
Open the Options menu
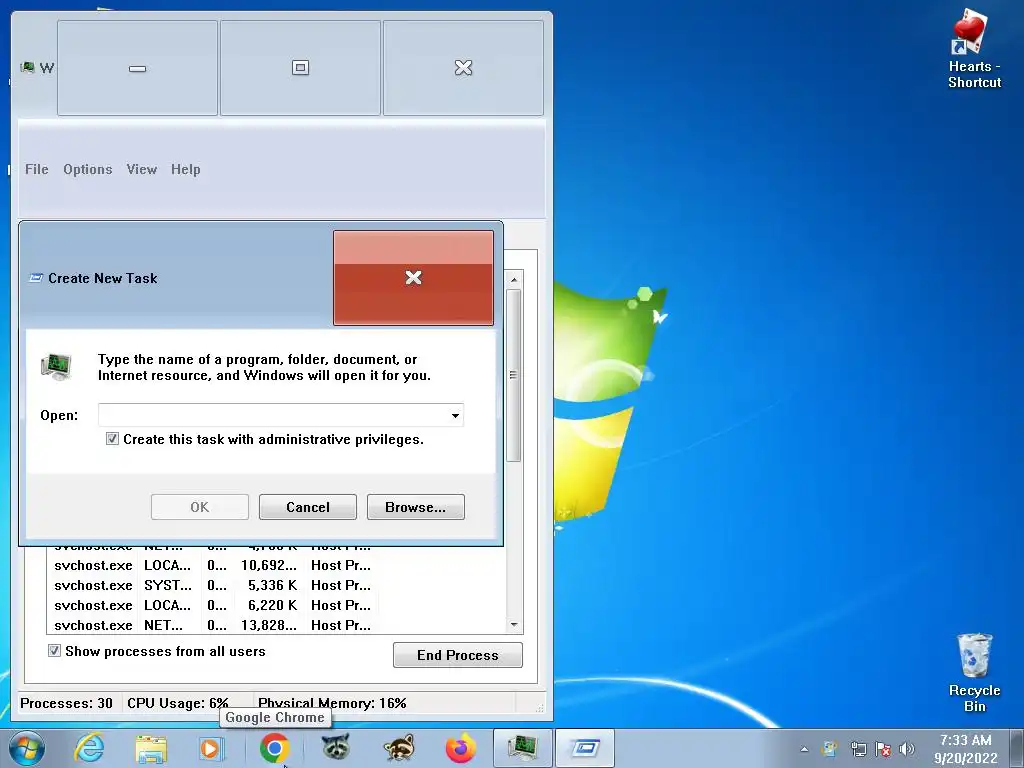point(88,169)
